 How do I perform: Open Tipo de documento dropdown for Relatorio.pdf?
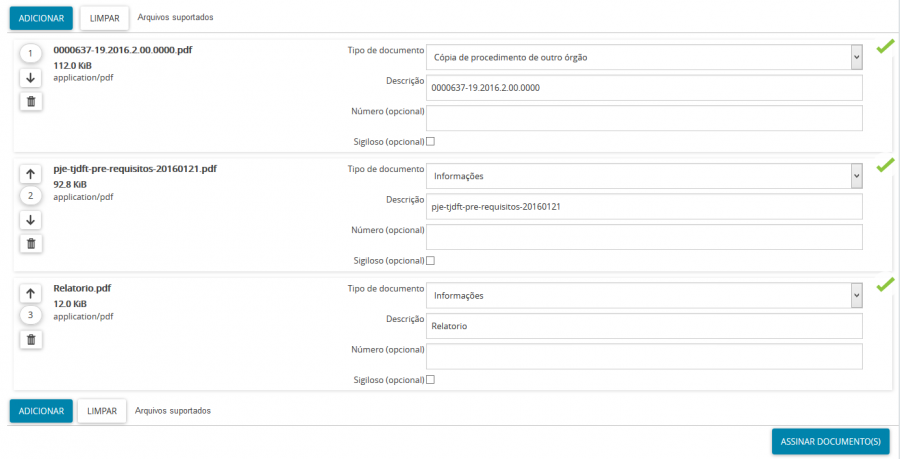[644, 296]
